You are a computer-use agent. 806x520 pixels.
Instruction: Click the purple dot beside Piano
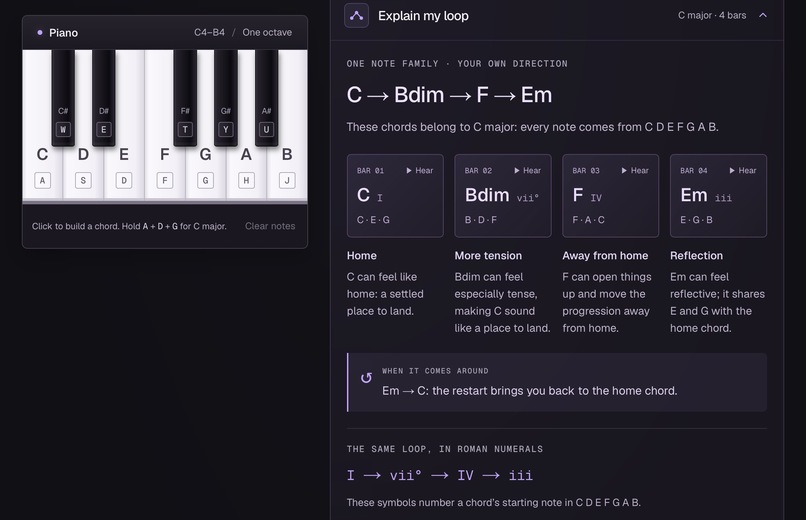coord(40,32)
